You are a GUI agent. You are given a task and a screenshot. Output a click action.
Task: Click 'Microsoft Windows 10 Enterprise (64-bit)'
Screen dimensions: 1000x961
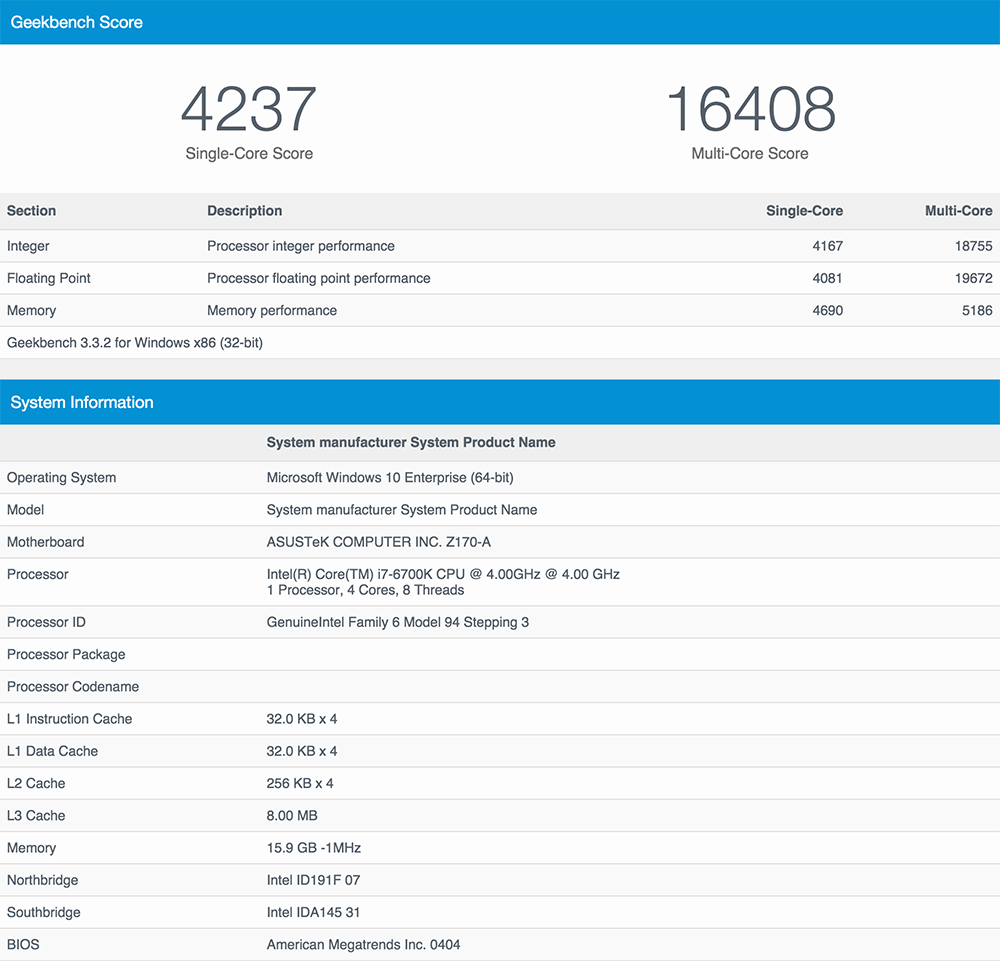tap(390, 478)
